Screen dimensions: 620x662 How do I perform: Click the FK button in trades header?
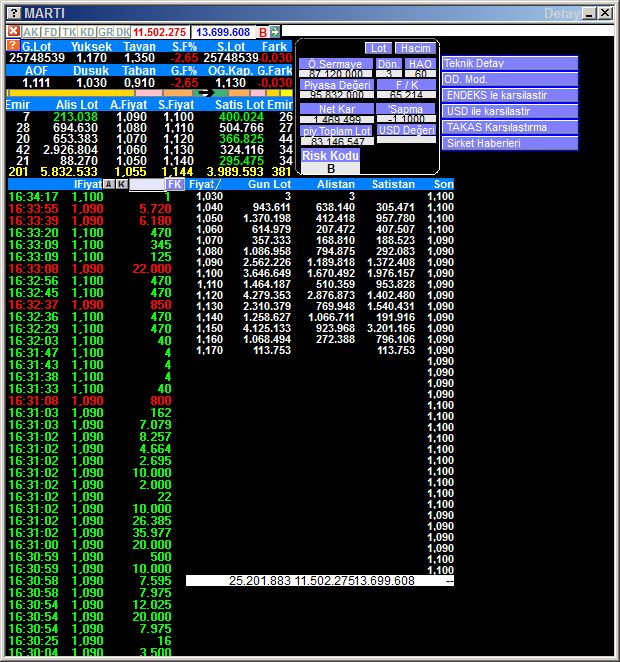pos(175,184)
